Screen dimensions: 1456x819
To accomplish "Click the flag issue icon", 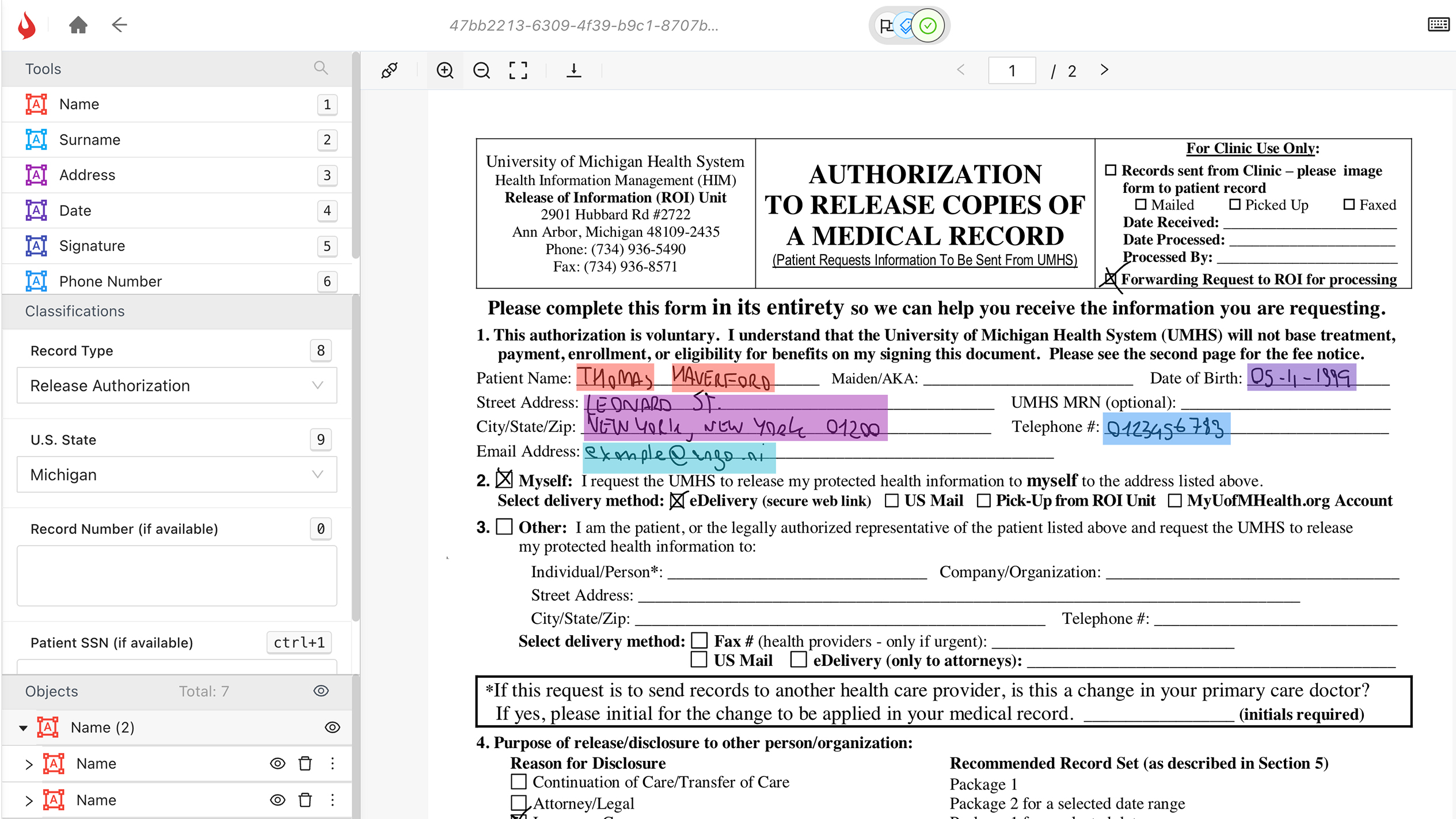I will (887, 26).
